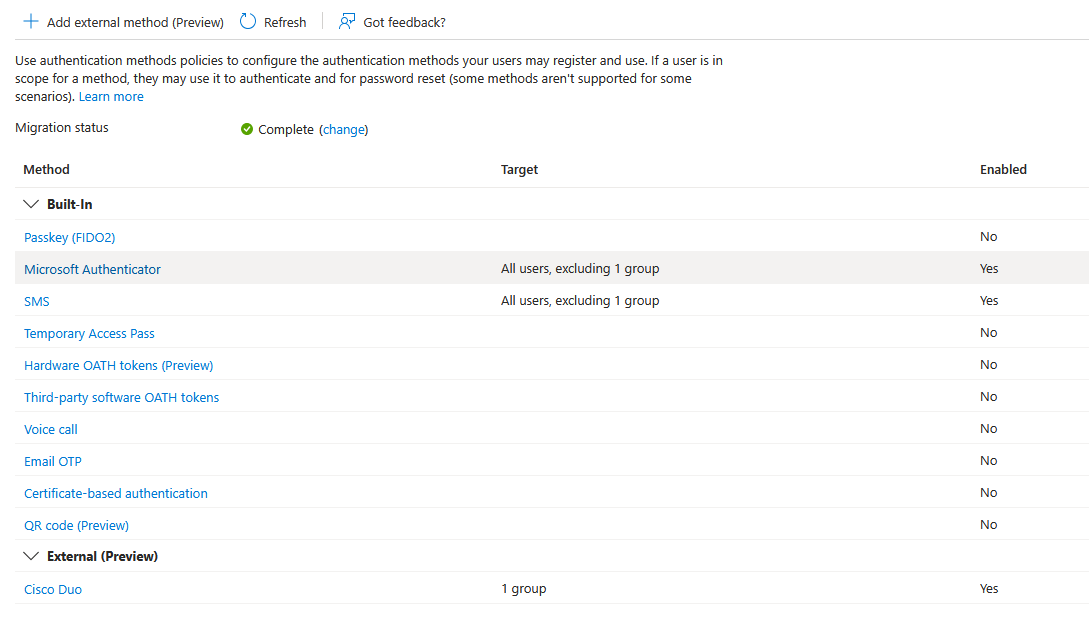Configure the Microsoft Authenticator method
1089x635 pixels.
[x=92, y=269]
